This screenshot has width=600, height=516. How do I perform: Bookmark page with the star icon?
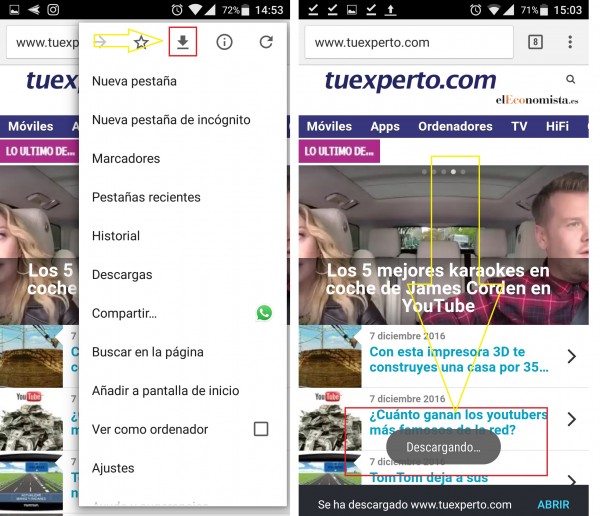(142, 42)
